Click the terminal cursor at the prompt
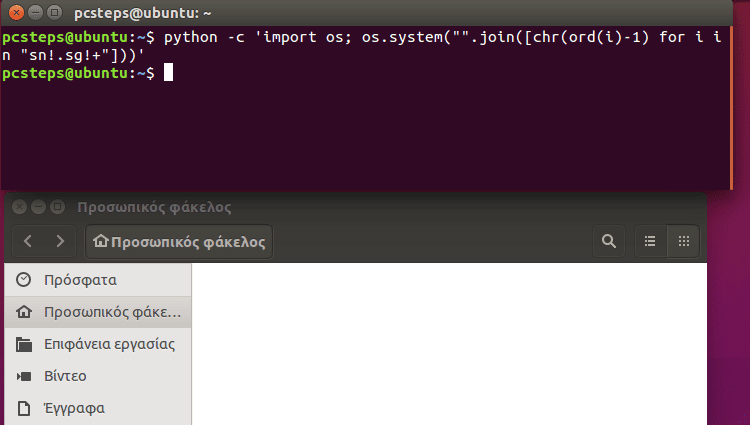 tap(169, 74)
